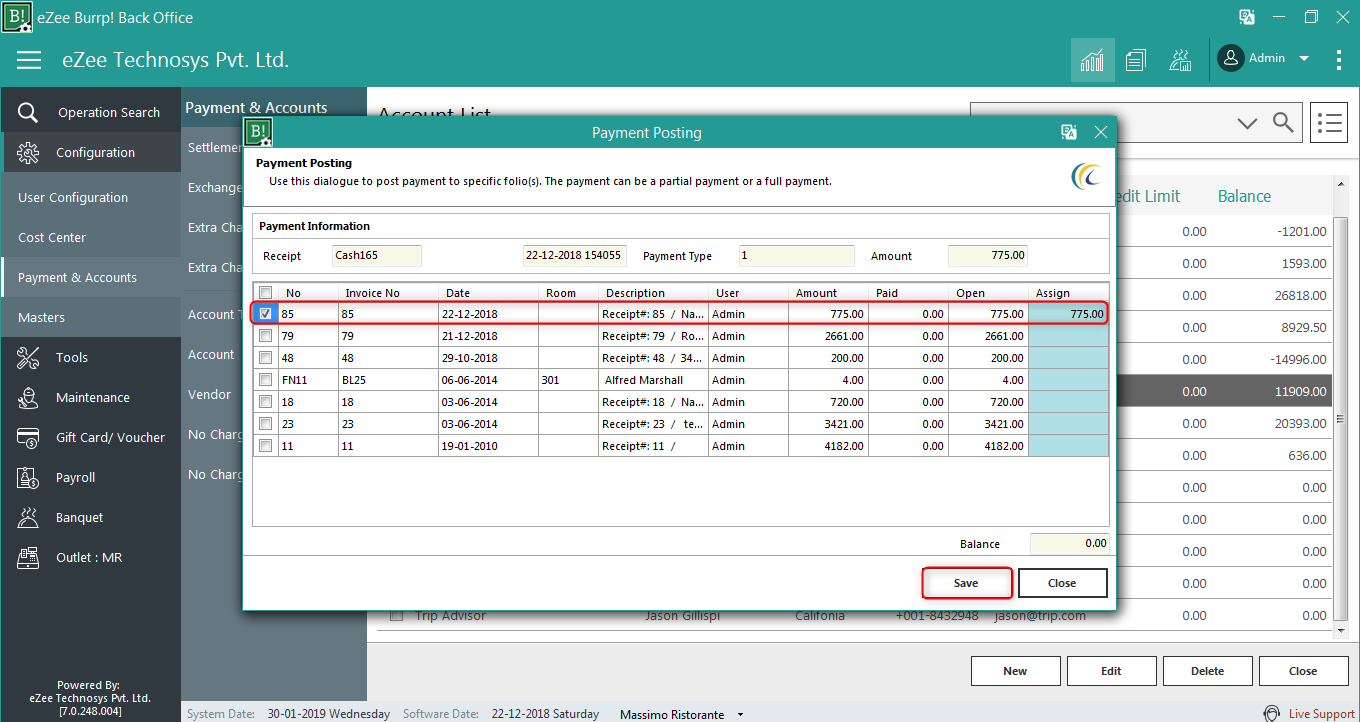The width and height of the screenshot is (1360, 722).
Task: Open Vendor submenu entry
Action: pos(209,394)
